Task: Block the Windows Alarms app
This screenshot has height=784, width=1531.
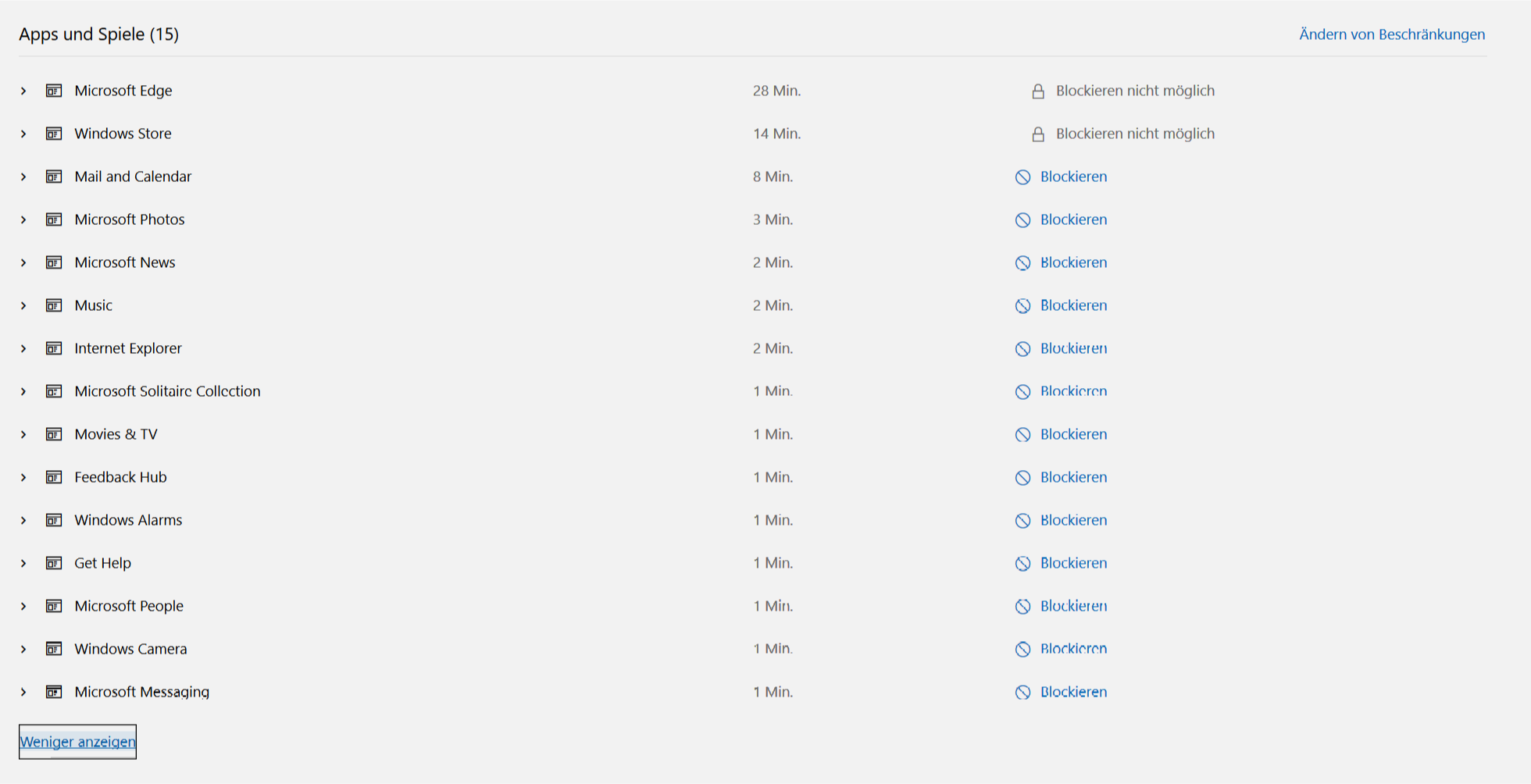Action: (x=1062, y=520)
